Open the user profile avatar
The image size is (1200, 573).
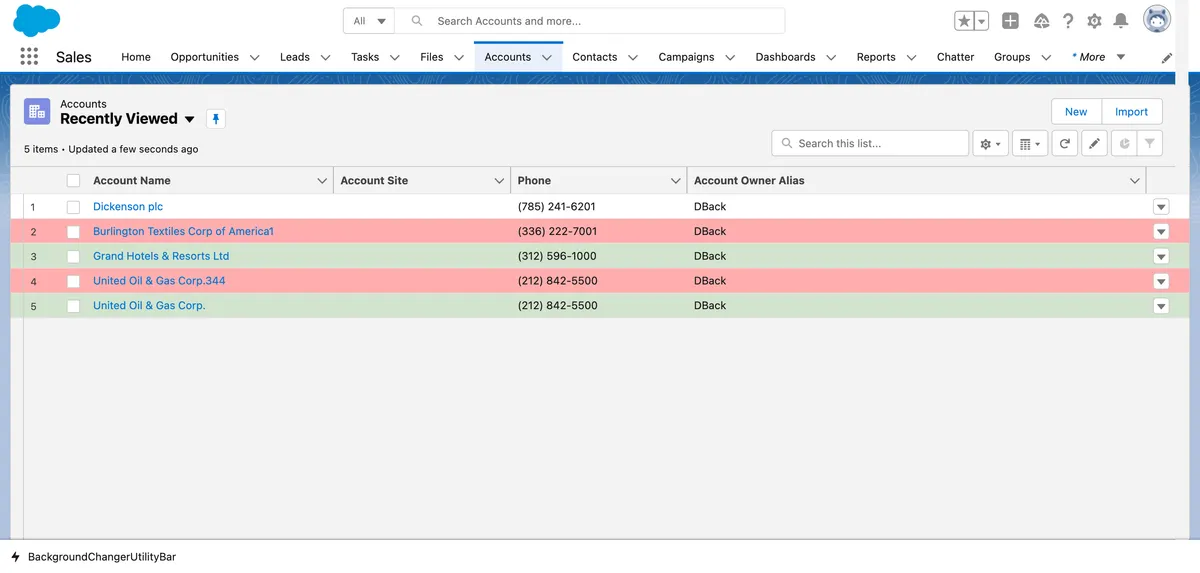pyautogui.click(x=1157, y=20)
